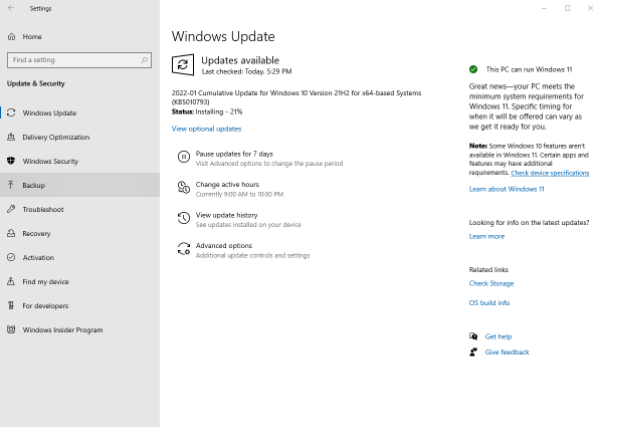Maximize the Settings window
This screenshot has height=427, width=620.
(x=567, y=8)
